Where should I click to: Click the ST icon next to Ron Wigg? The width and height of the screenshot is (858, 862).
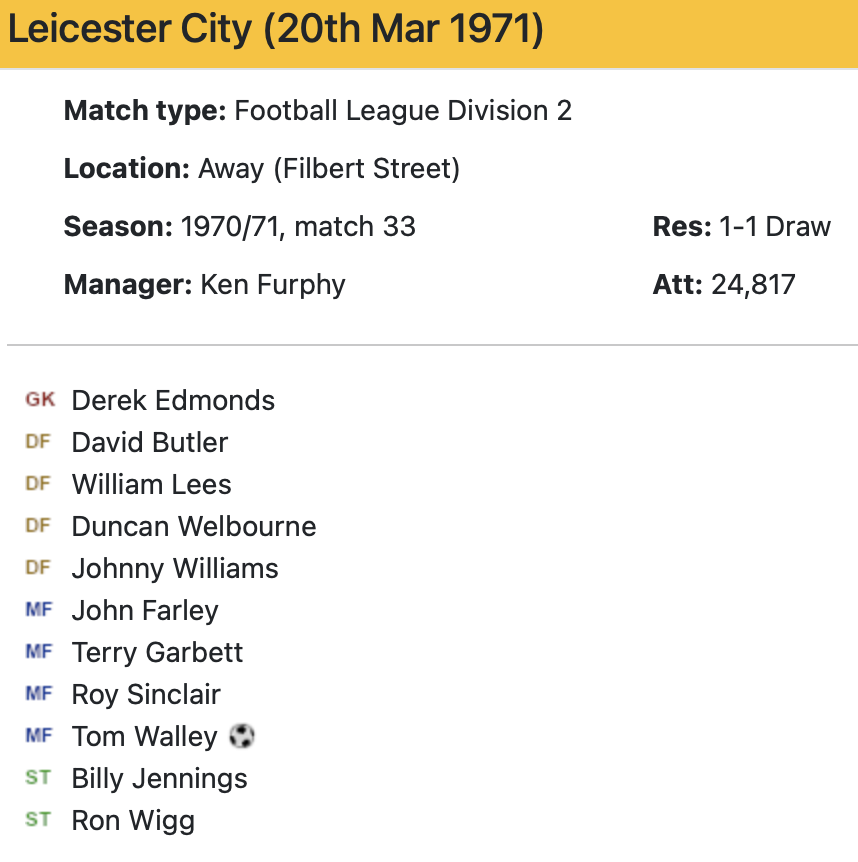(x=38, y=820)
